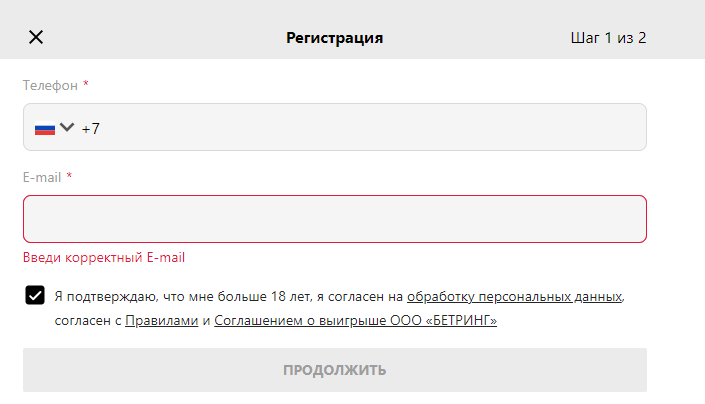Open the обработку персональных данных link
The height and width of the screenshot is (404, 705).
point(514,297)
